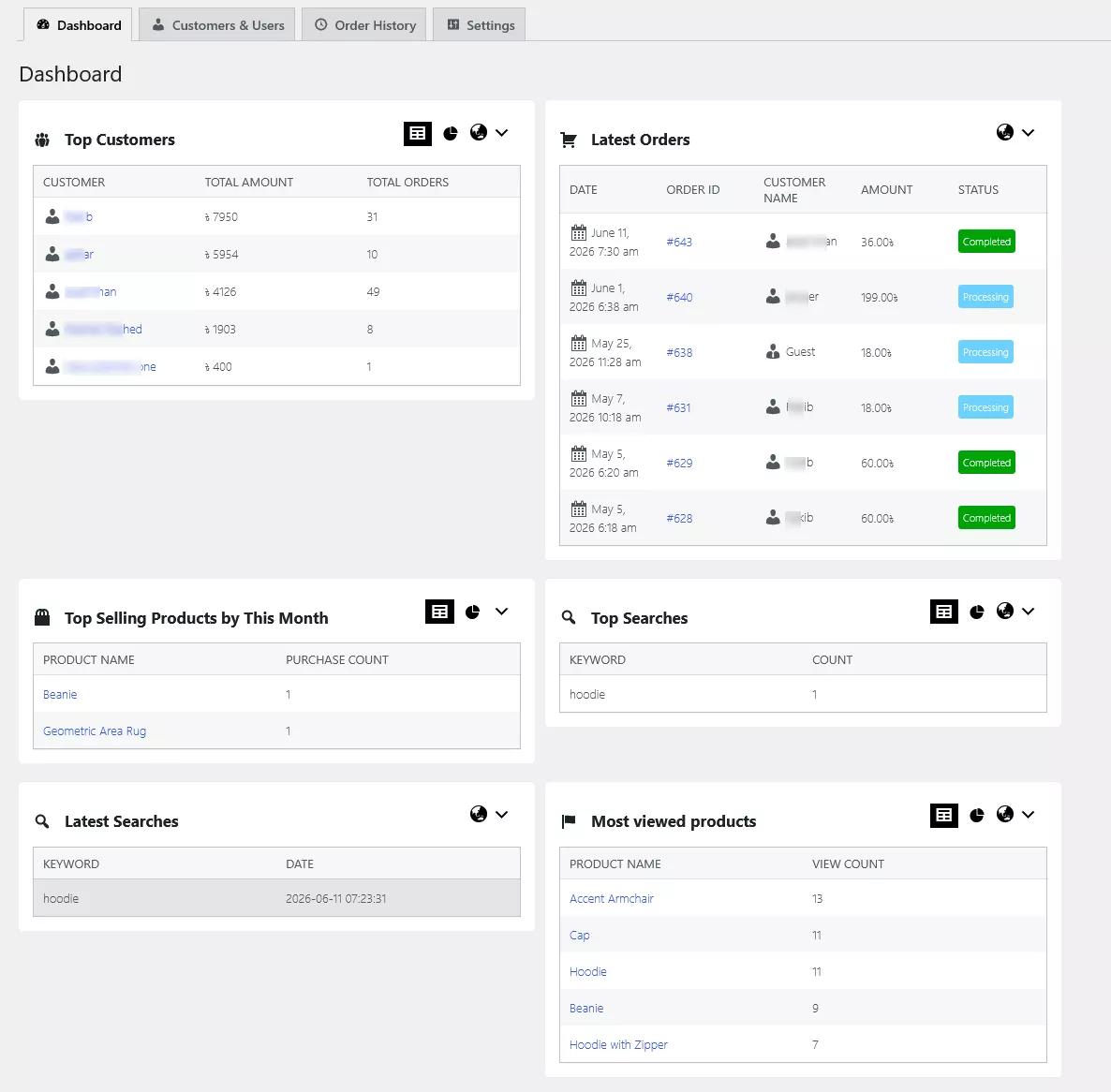Viewport: 1111px width, 1092px height.
Task: Click Processing status badge for order #631
Action: tap(985, 407)
